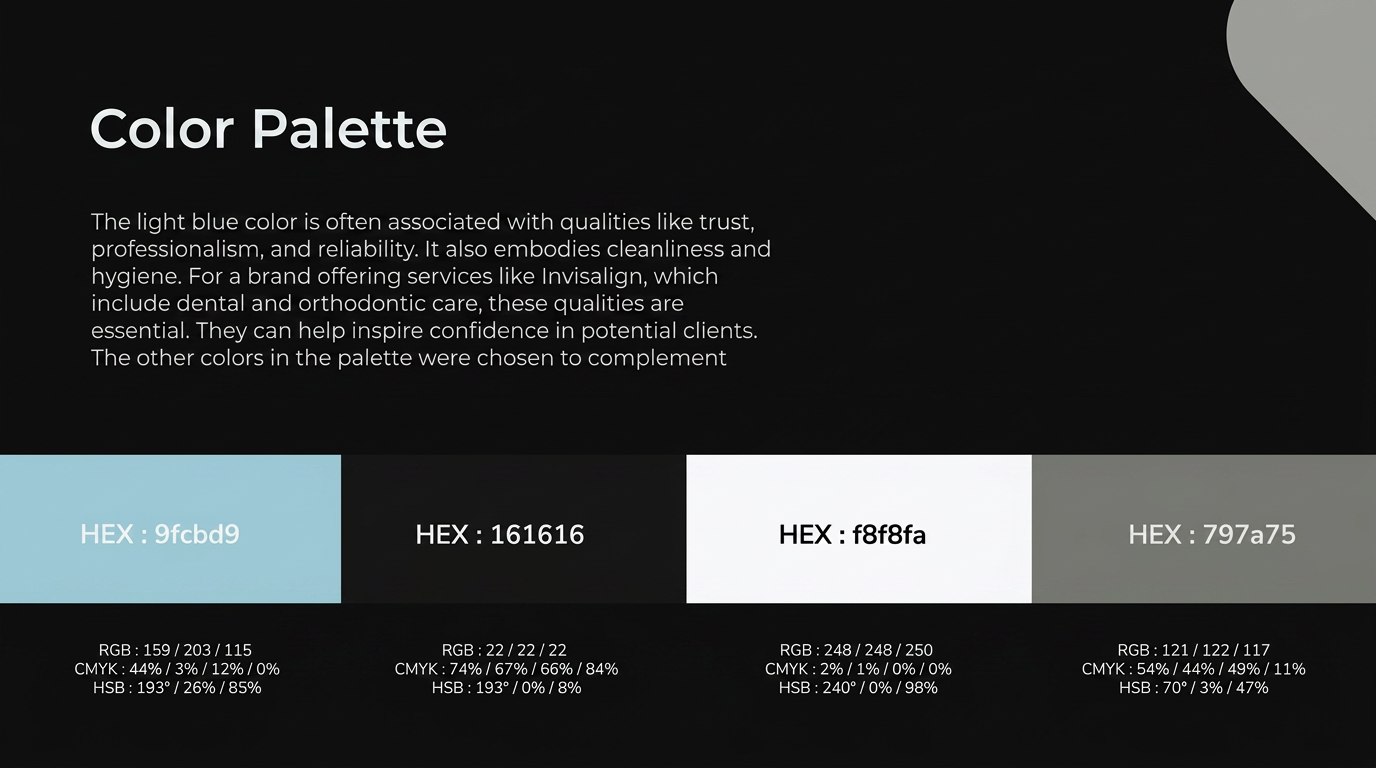The width and height of the screenshot is (1376, 768).
Task: Choose the gray 797a75 color swatch
Action: 1204,529
